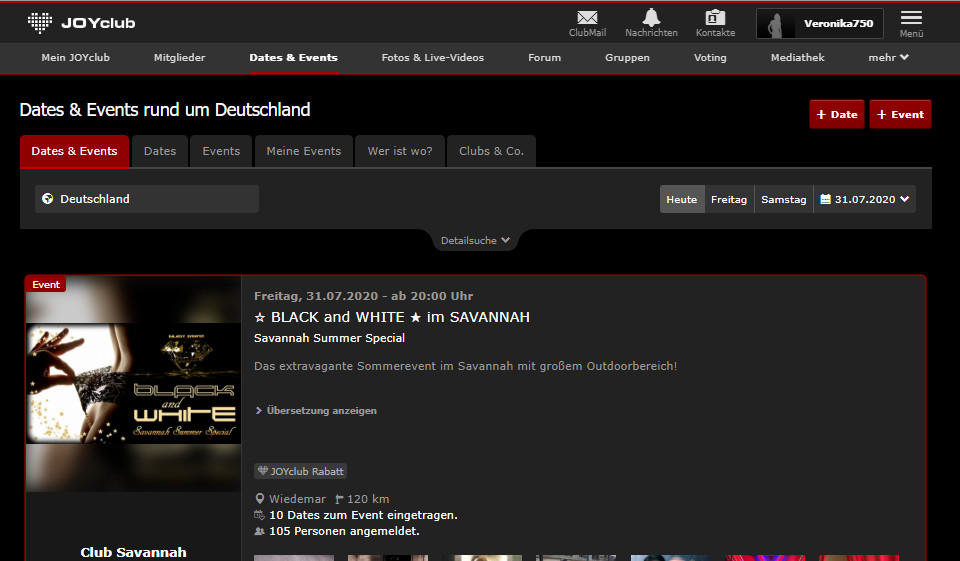
Task: Expand the Detailsuche panel
Action: click(x=475, y=240)
